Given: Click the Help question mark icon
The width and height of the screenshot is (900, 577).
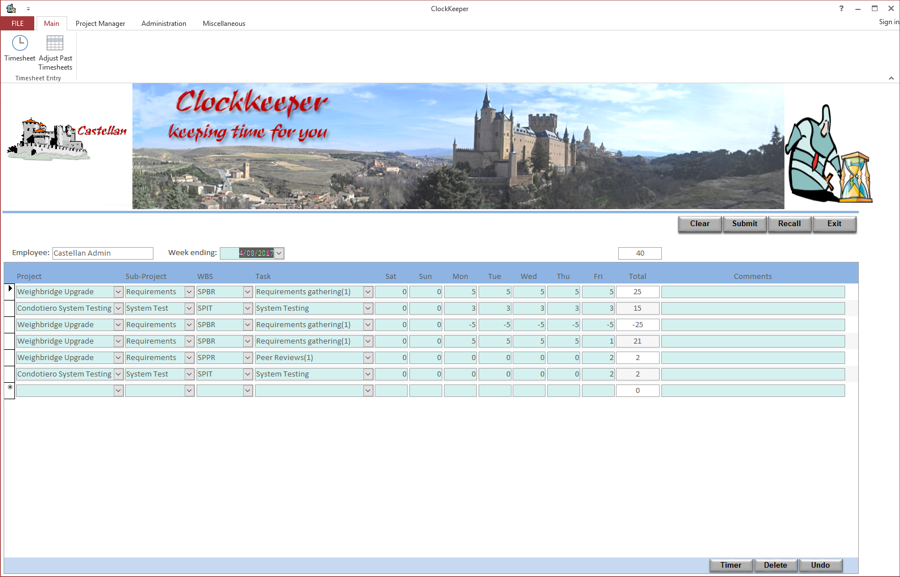Looking at the screenshot, I should (841, 8).
